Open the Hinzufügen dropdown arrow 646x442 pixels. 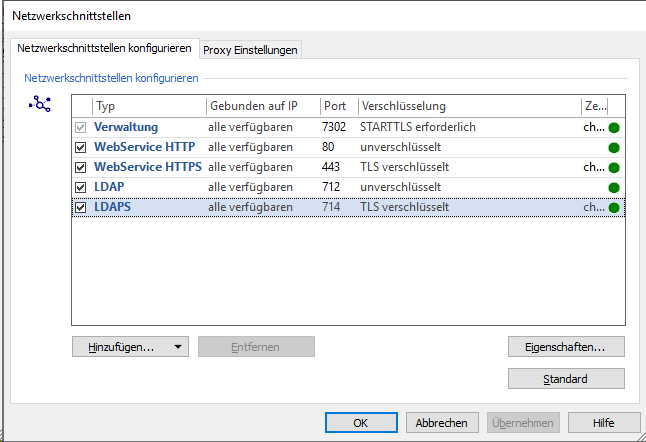tap(177, 347)
